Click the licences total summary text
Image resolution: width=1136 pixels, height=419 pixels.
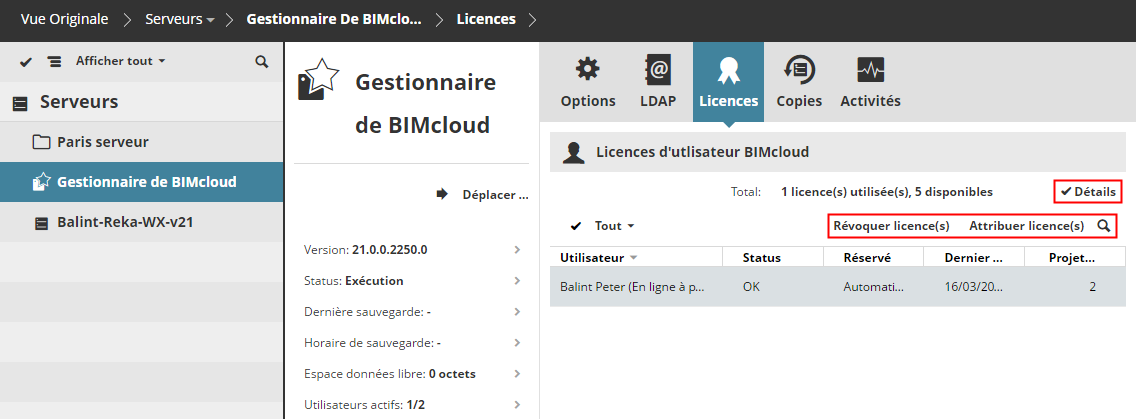[x=887, y=192]
